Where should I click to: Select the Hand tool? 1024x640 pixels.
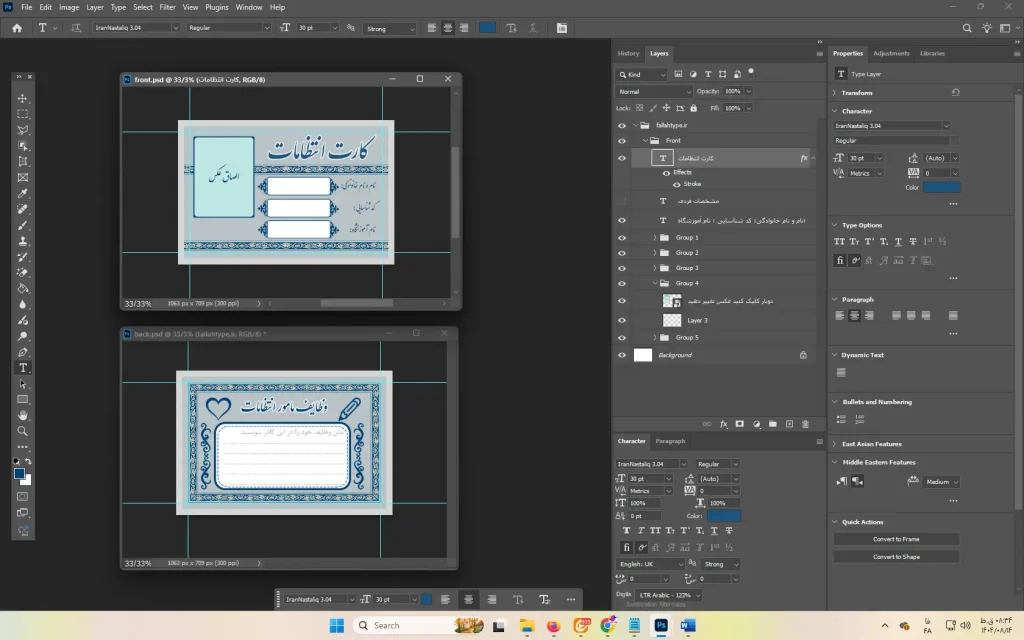[23, 415]
